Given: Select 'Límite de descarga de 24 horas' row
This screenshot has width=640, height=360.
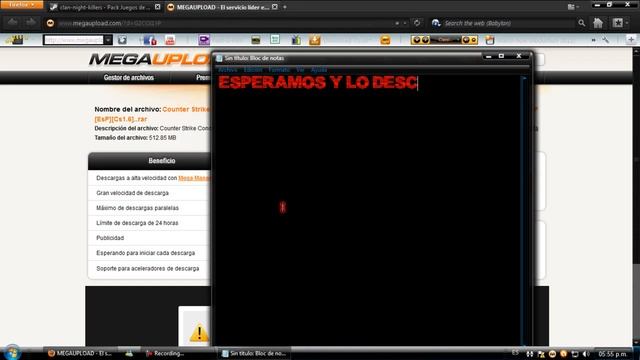Looking at the screenshot, I should tap(149, 223).
